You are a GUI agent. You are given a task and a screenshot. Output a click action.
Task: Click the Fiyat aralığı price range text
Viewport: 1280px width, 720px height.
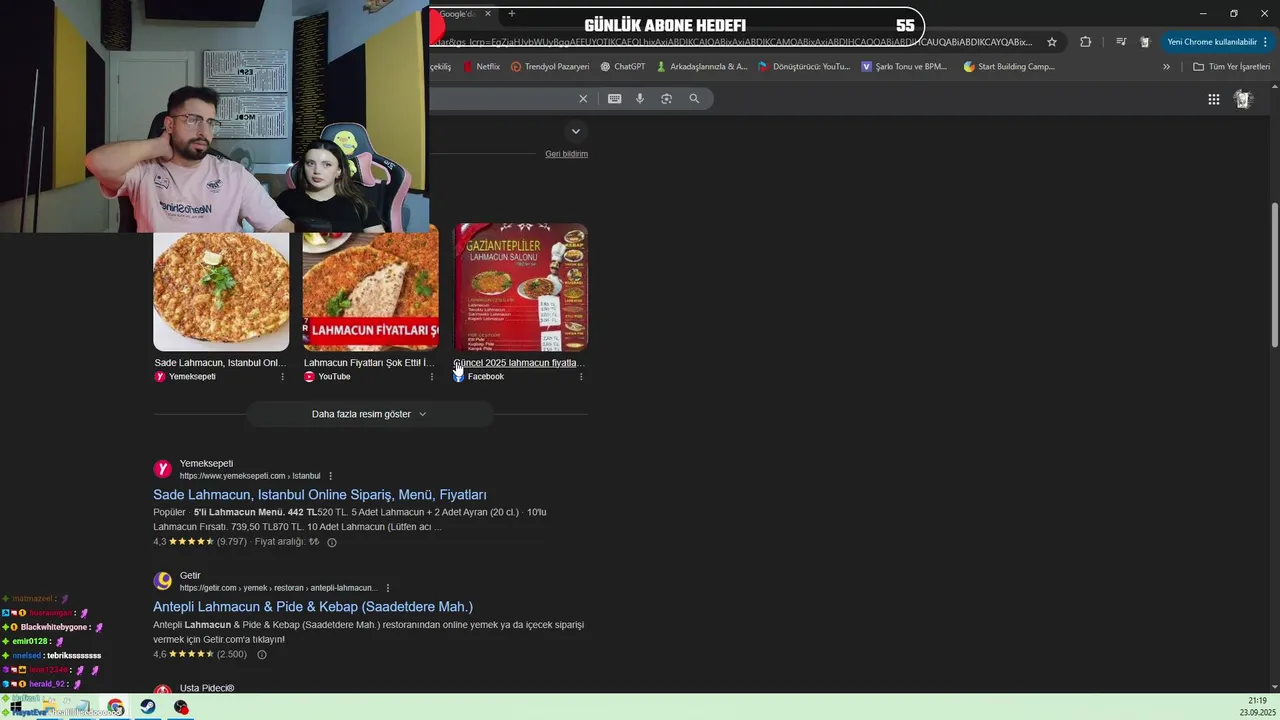287,542
